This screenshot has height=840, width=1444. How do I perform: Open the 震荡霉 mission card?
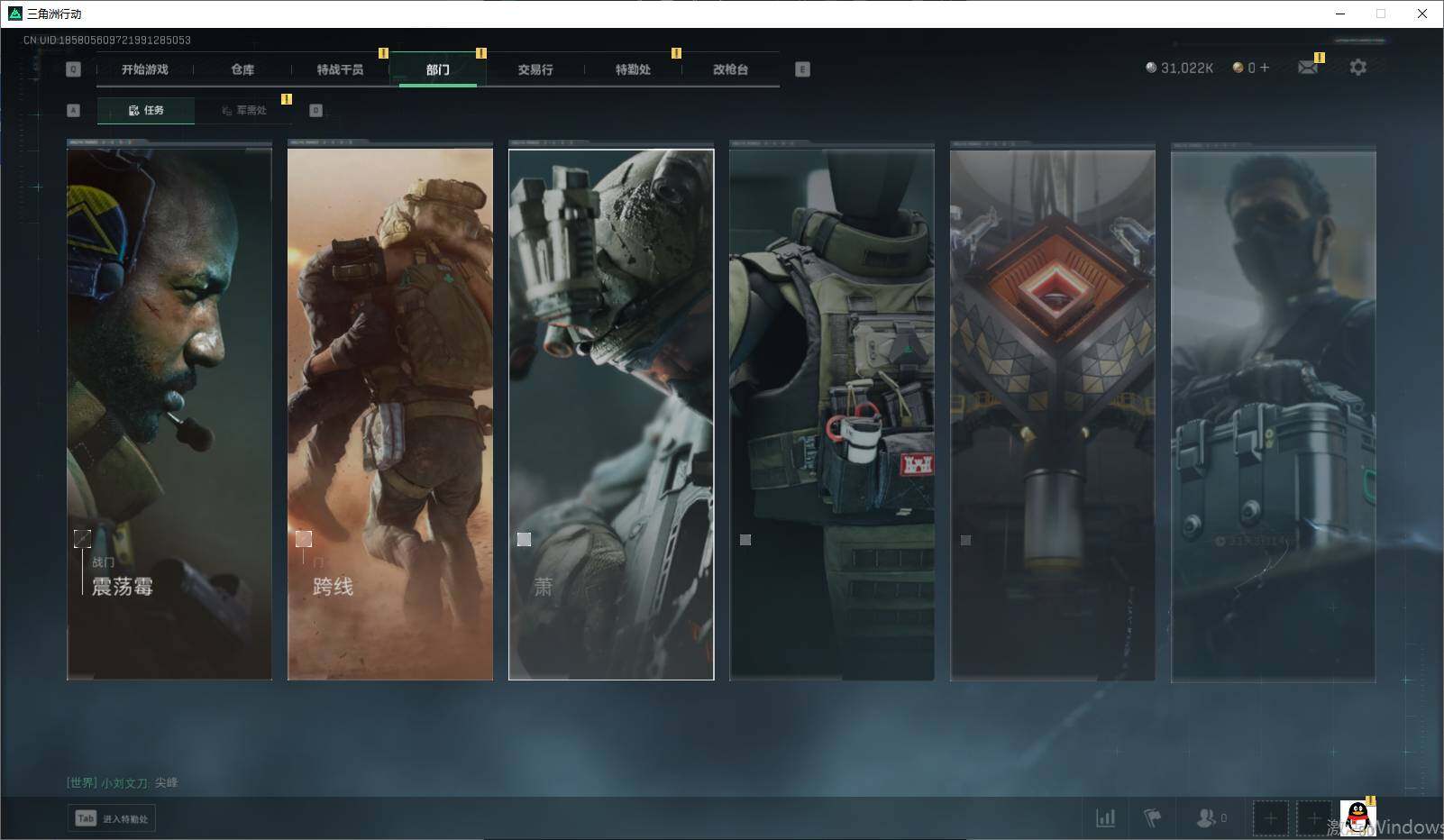pos(169,414)
